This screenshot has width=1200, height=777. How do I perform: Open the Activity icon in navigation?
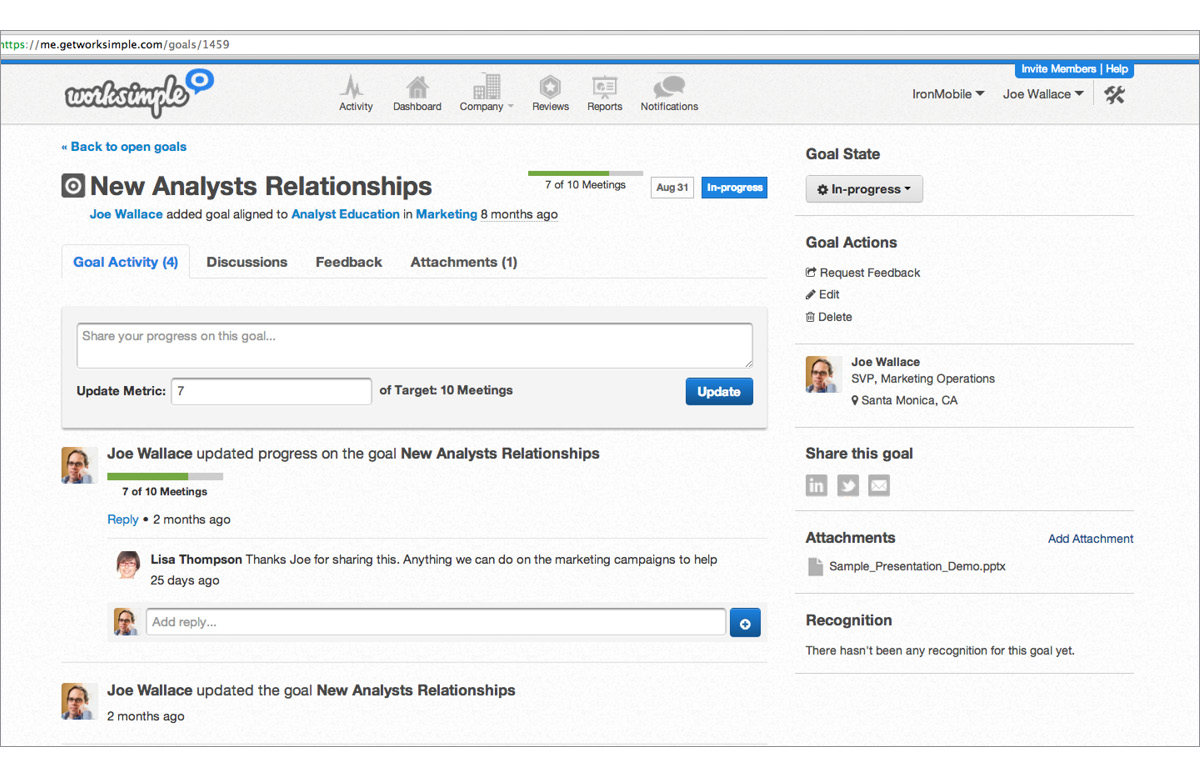pos(355,88)
